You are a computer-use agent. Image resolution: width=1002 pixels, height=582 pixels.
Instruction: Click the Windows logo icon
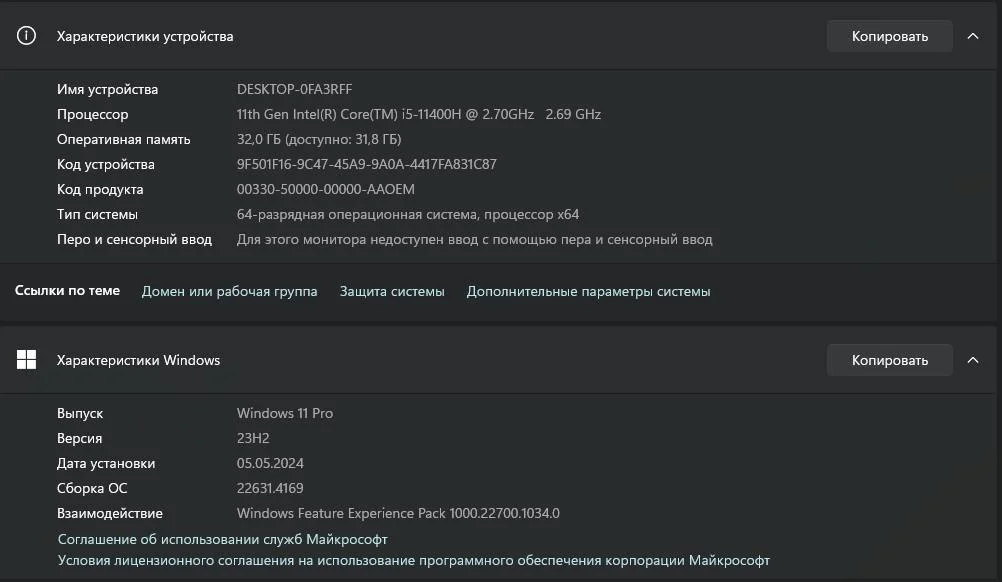(x=27, y=360)
